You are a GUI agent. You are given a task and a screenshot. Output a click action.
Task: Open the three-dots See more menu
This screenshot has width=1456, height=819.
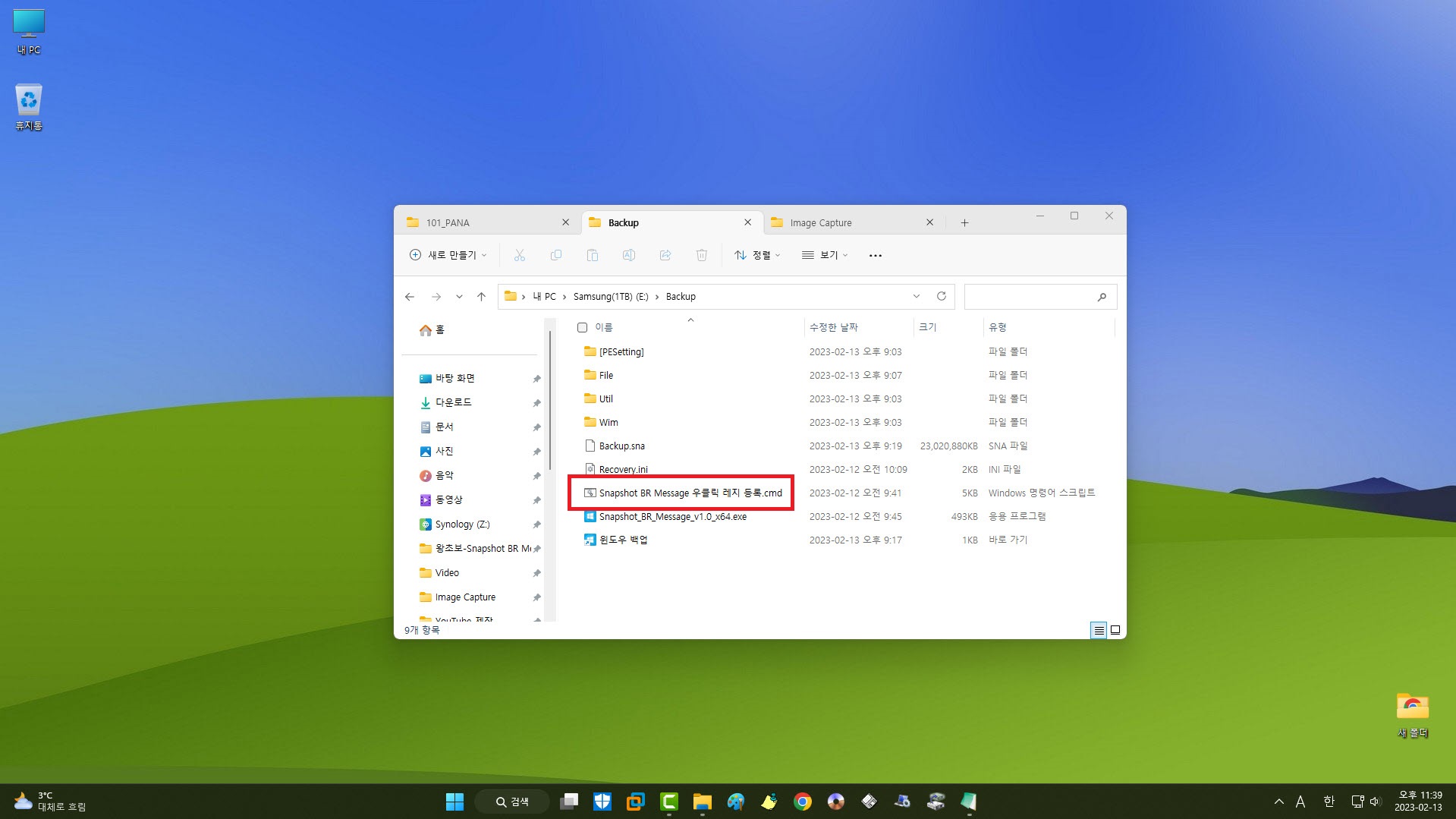pos(875,256)
